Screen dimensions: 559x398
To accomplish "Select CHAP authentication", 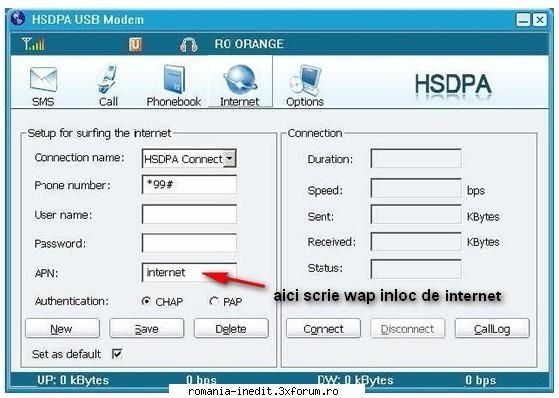I will (146, 301).
